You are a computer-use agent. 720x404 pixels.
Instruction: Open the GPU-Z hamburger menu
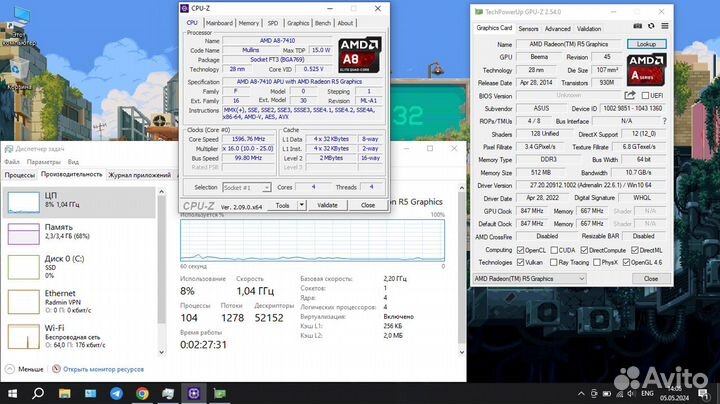[x=664, y=26]
